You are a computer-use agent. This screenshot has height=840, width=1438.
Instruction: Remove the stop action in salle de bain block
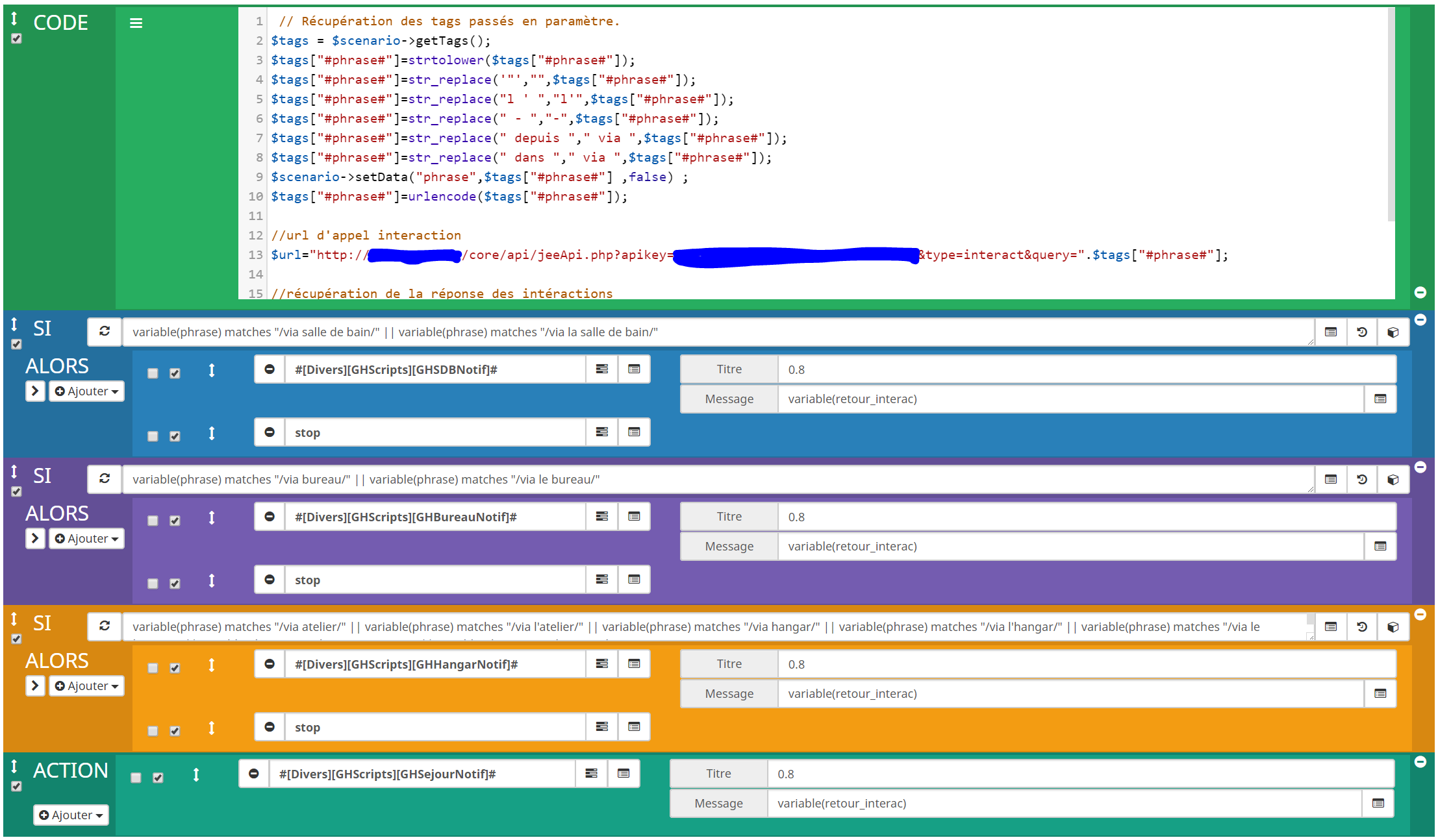270,432
